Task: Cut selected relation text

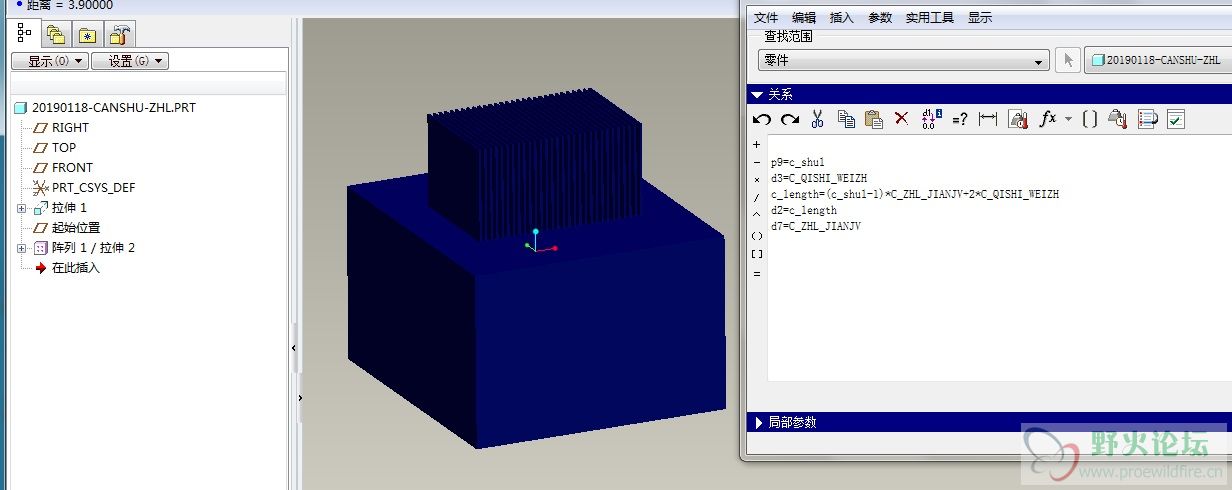Action: click(817, 119)
